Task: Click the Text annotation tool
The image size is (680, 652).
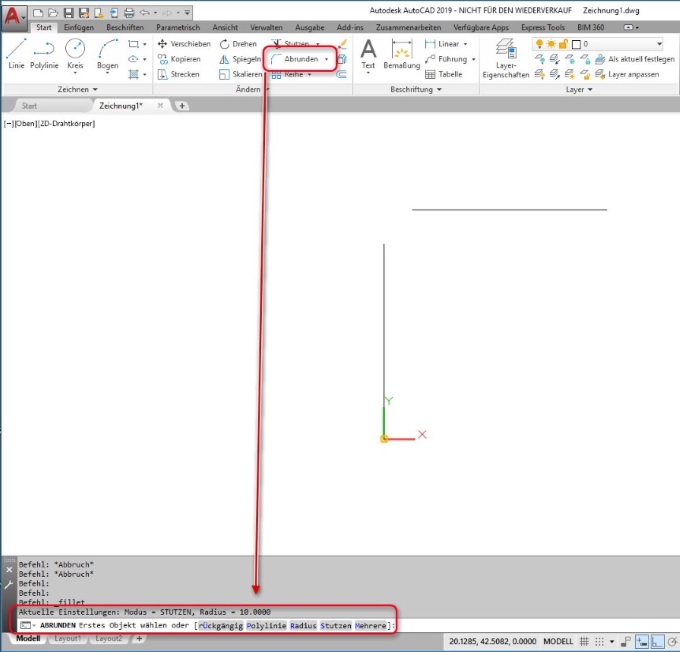Action: click(368, 54)
